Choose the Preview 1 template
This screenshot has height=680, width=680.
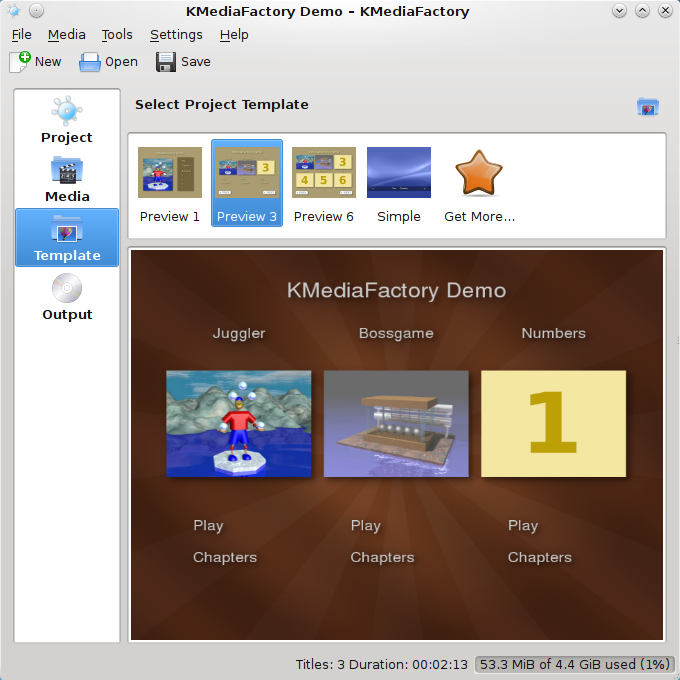[170, 183]
